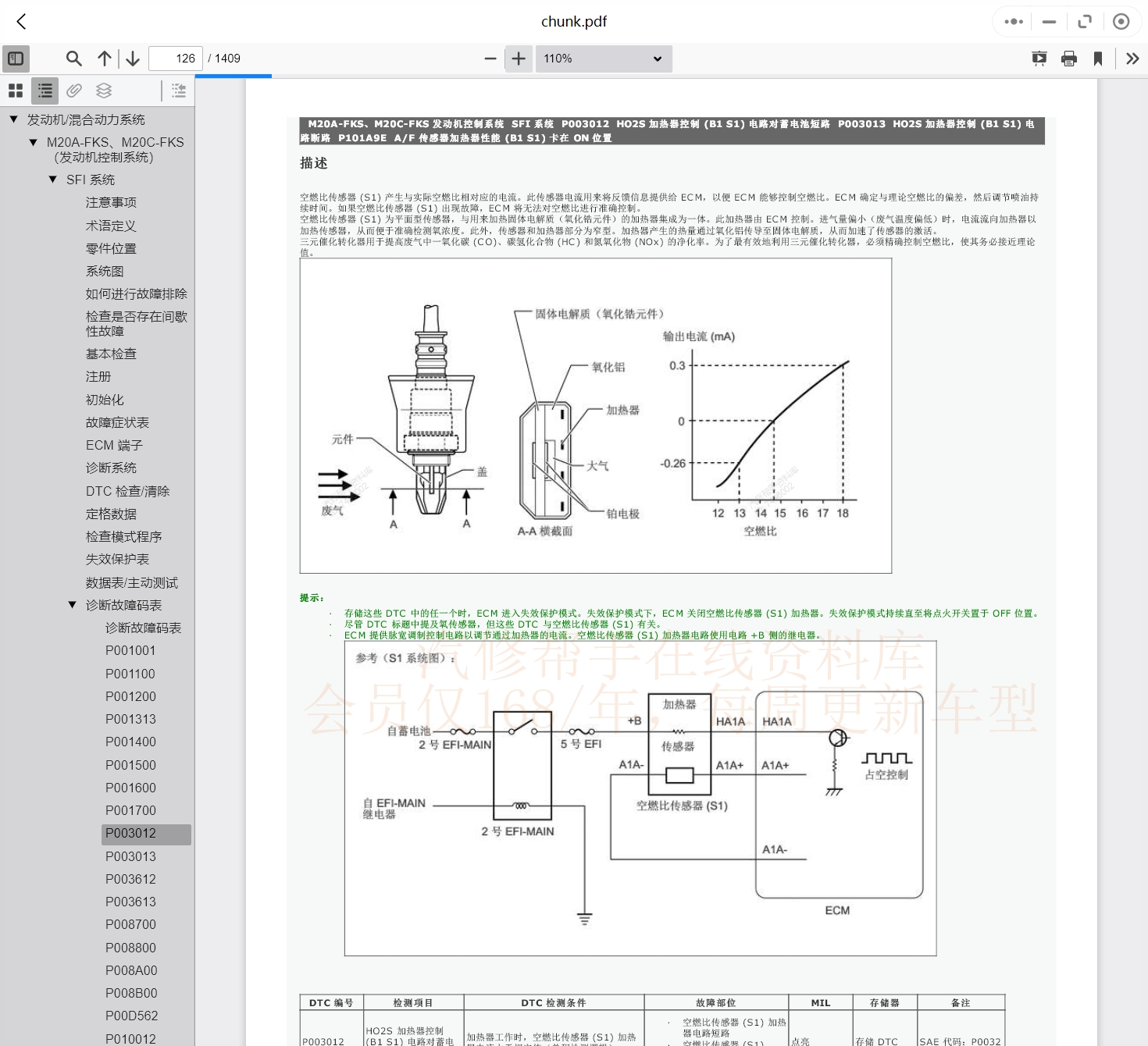Add a bookmark with the bookmark icon

coord(1099,59)
